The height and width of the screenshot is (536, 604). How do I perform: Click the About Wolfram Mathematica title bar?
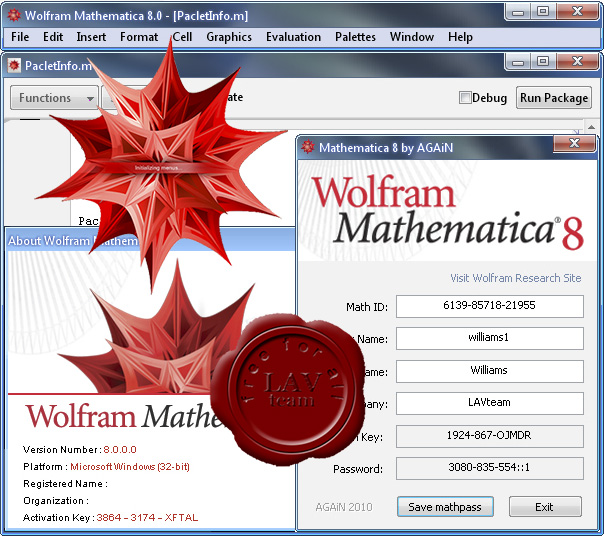click(150, 240)
